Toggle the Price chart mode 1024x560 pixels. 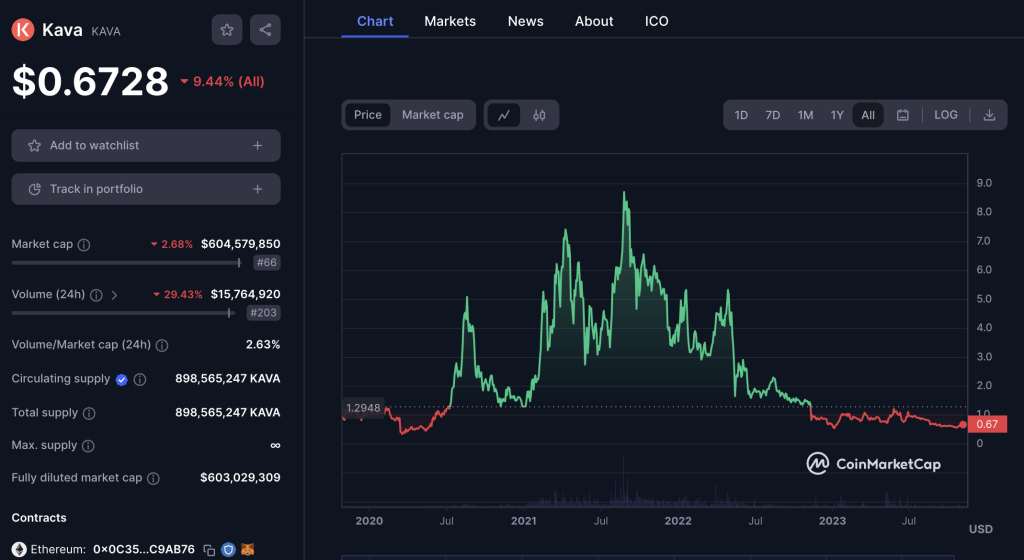368,115
